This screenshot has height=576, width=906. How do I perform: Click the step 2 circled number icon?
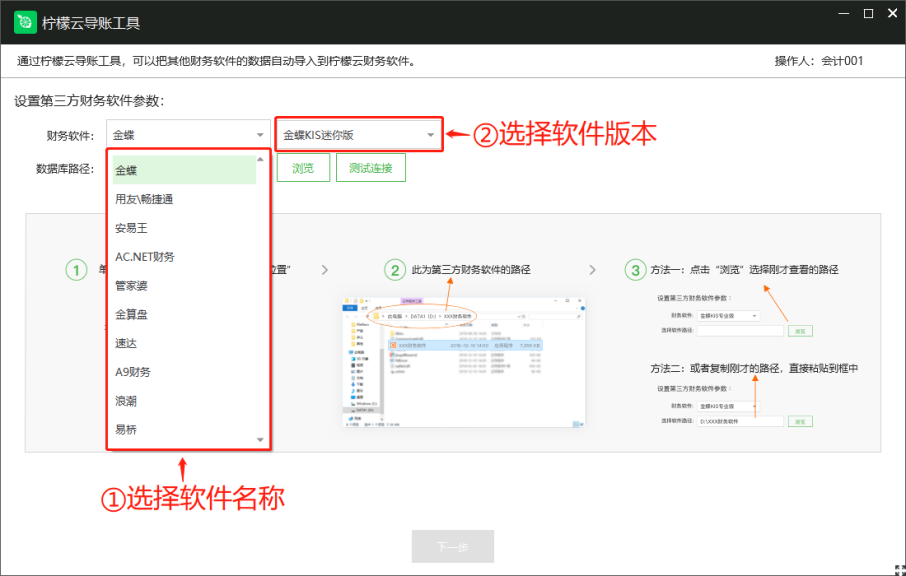click(395, 270)
